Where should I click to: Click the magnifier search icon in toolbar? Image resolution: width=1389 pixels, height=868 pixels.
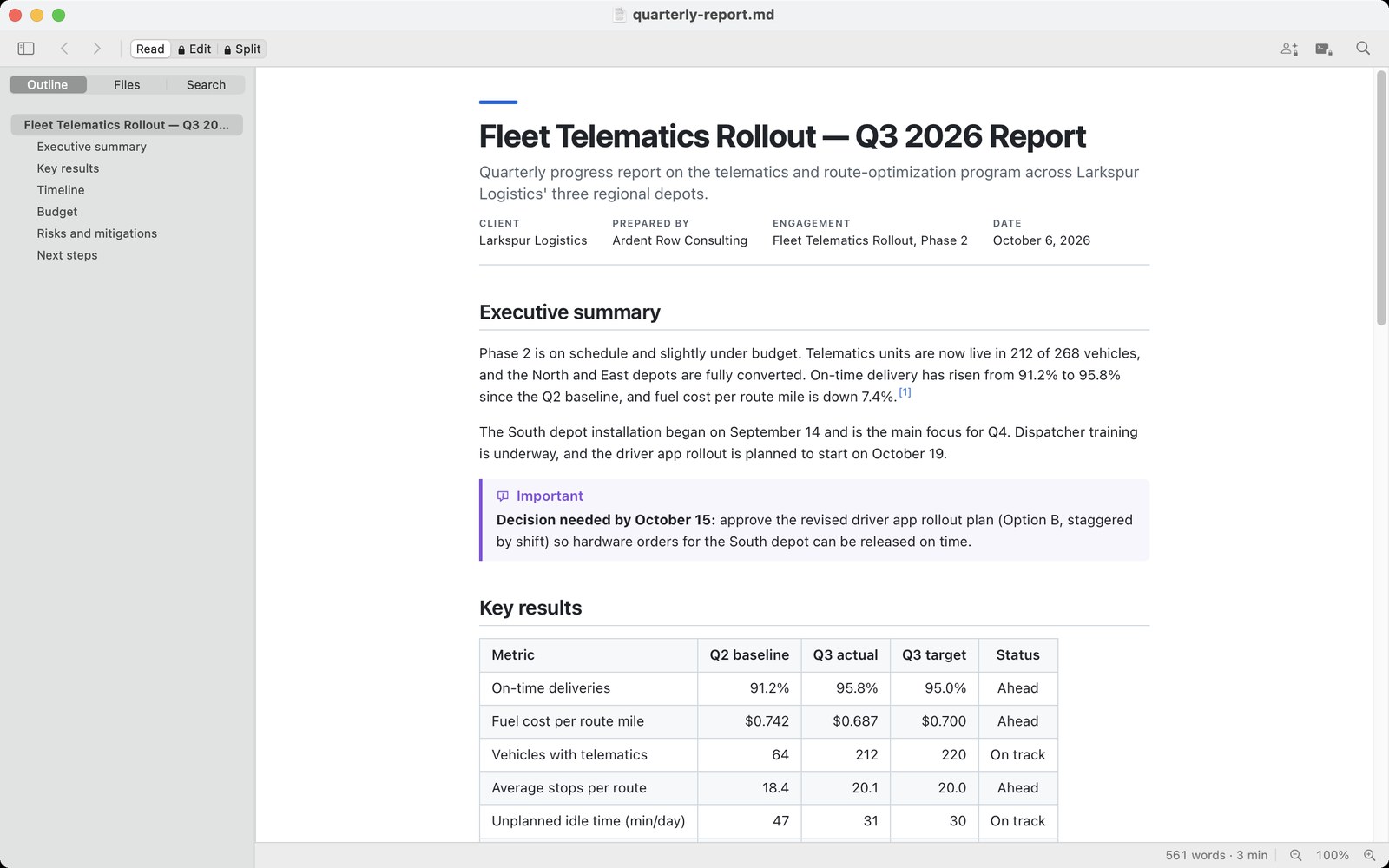click(x=1363, y=49)
